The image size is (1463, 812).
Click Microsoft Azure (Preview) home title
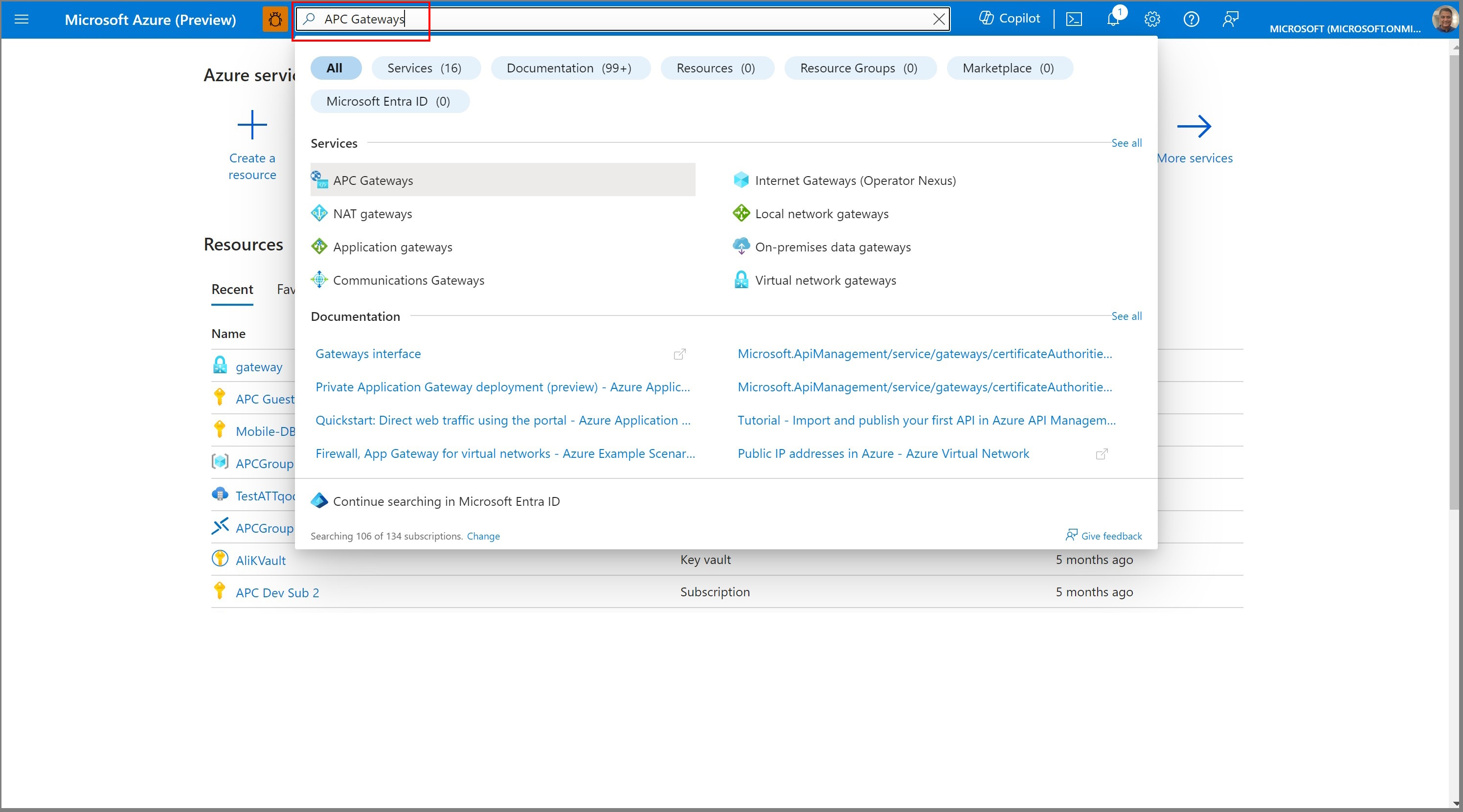151,20
